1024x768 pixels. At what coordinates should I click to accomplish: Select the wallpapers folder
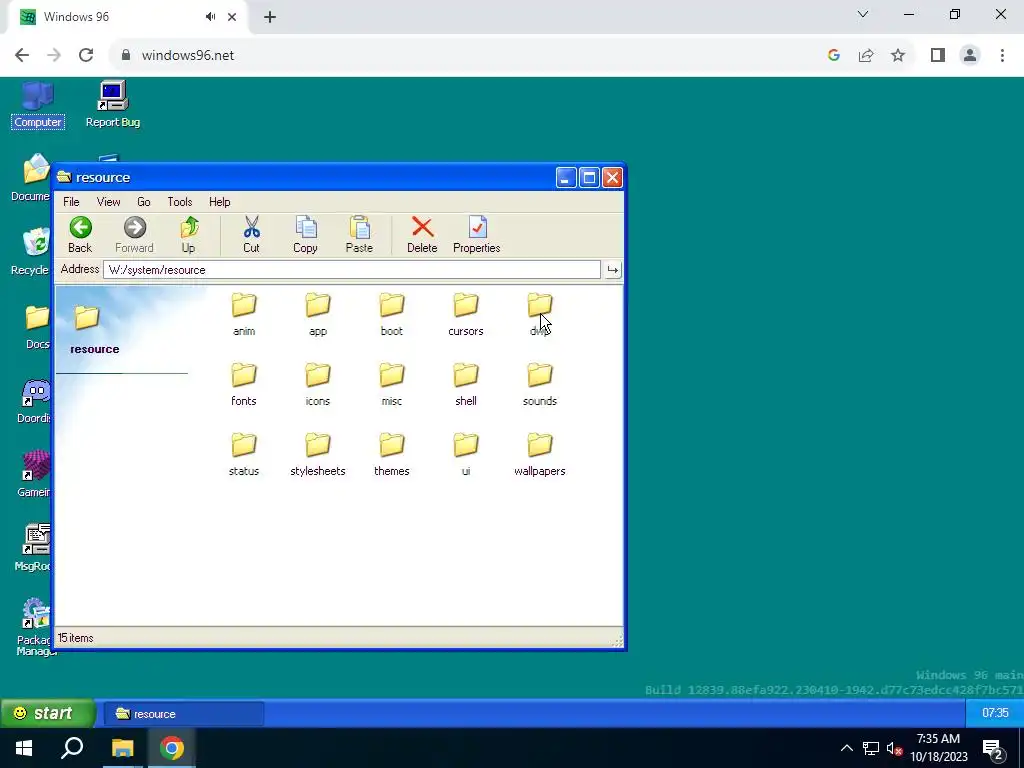click(540, 454)
